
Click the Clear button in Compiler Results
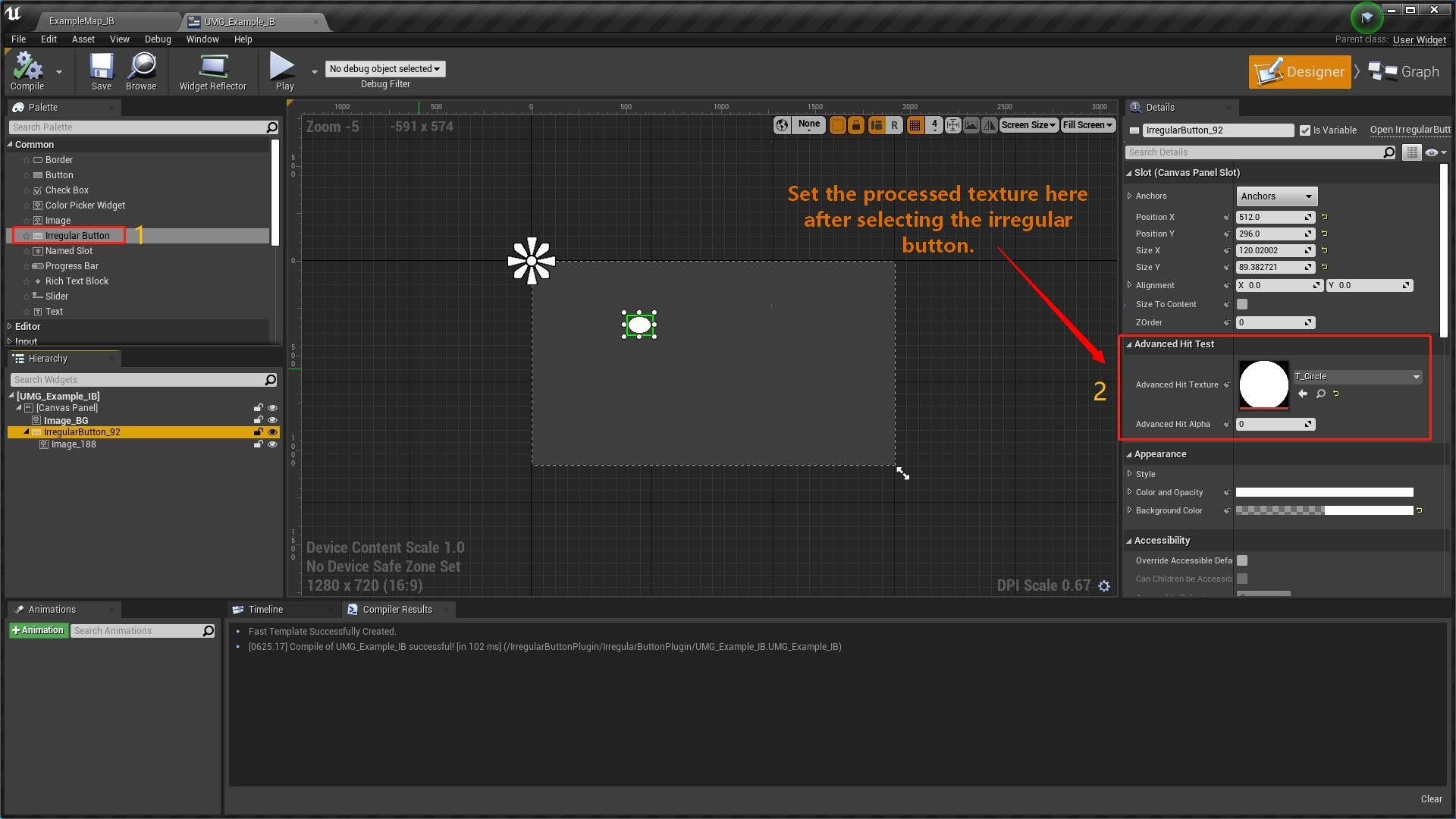tap(1431, 799)
